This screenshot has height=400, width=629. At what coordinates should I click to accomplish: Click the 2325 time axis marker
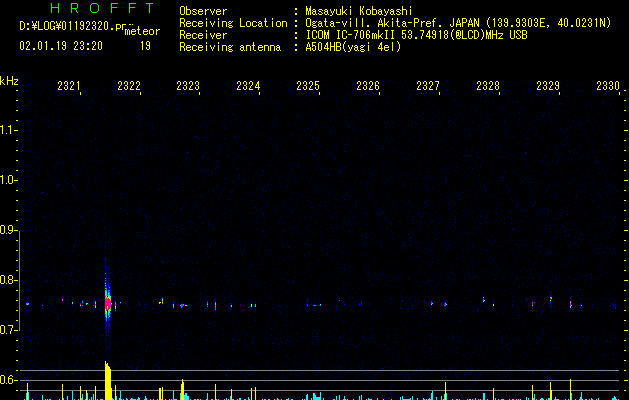click(x=308, y=86)
